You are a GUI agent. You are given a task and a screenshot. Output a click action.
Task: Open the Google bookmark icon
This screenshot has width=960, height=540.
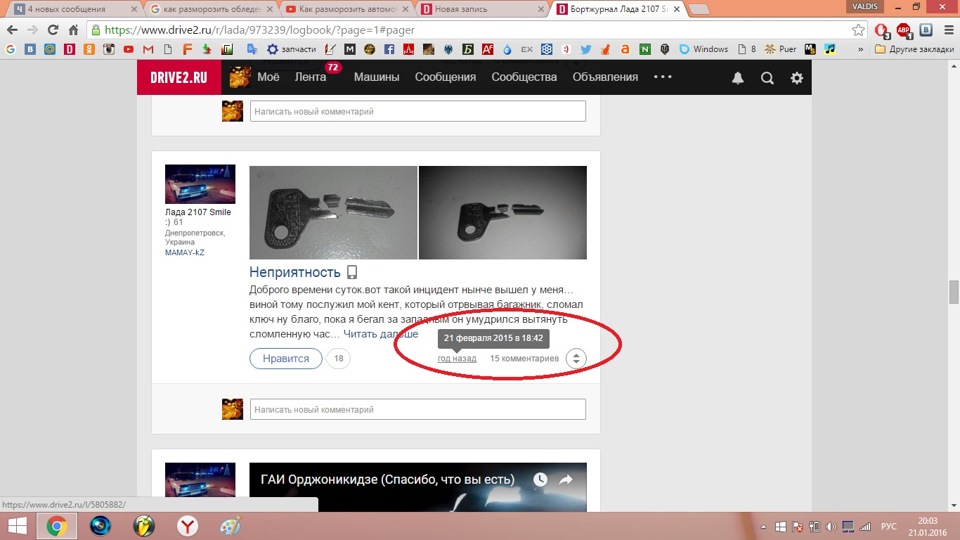pos(10,49)
